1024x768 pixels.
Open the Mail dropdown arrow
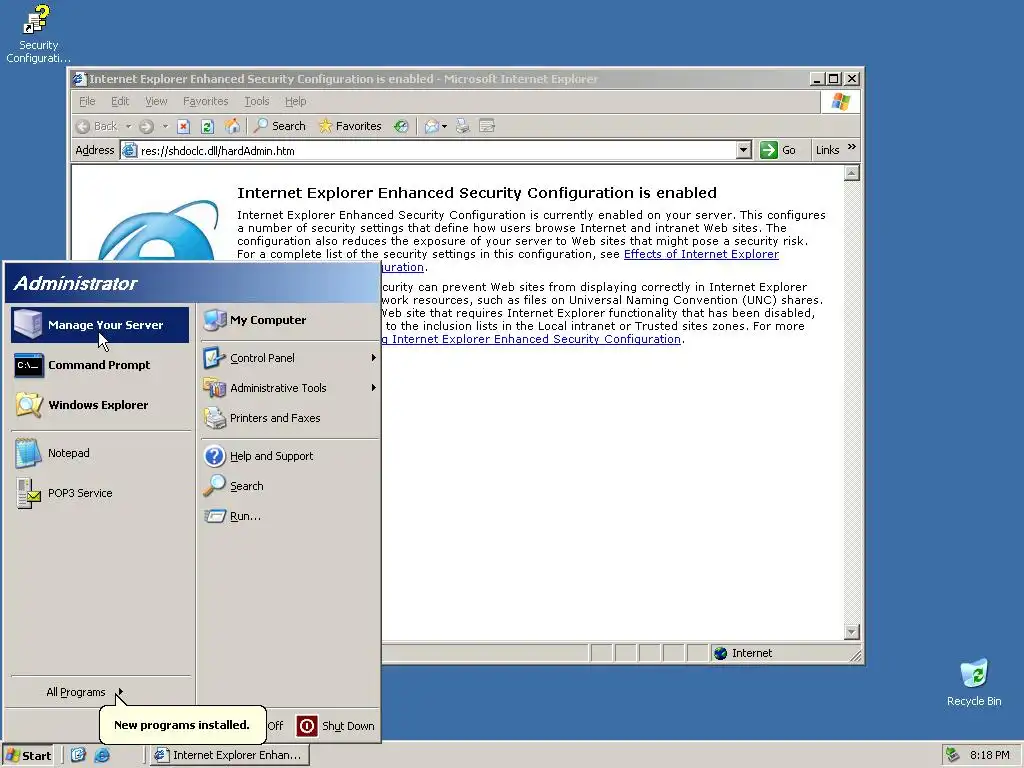tap(445, 126)
